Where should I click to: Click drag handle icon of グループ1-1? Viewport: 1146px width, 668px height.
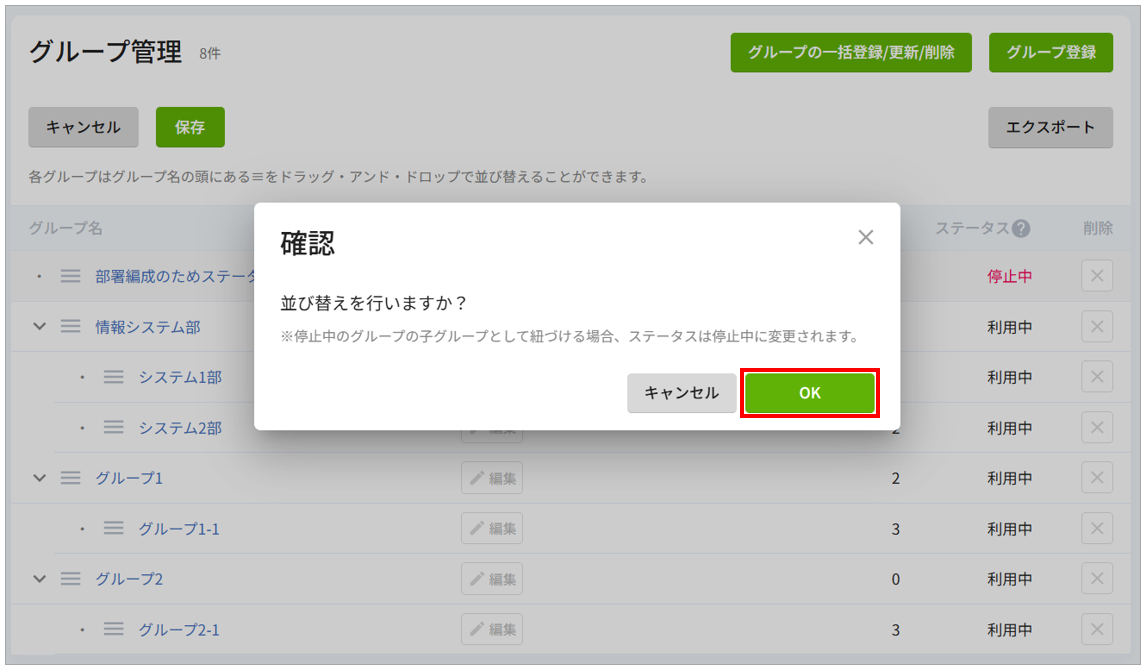(x=113, y=528)
